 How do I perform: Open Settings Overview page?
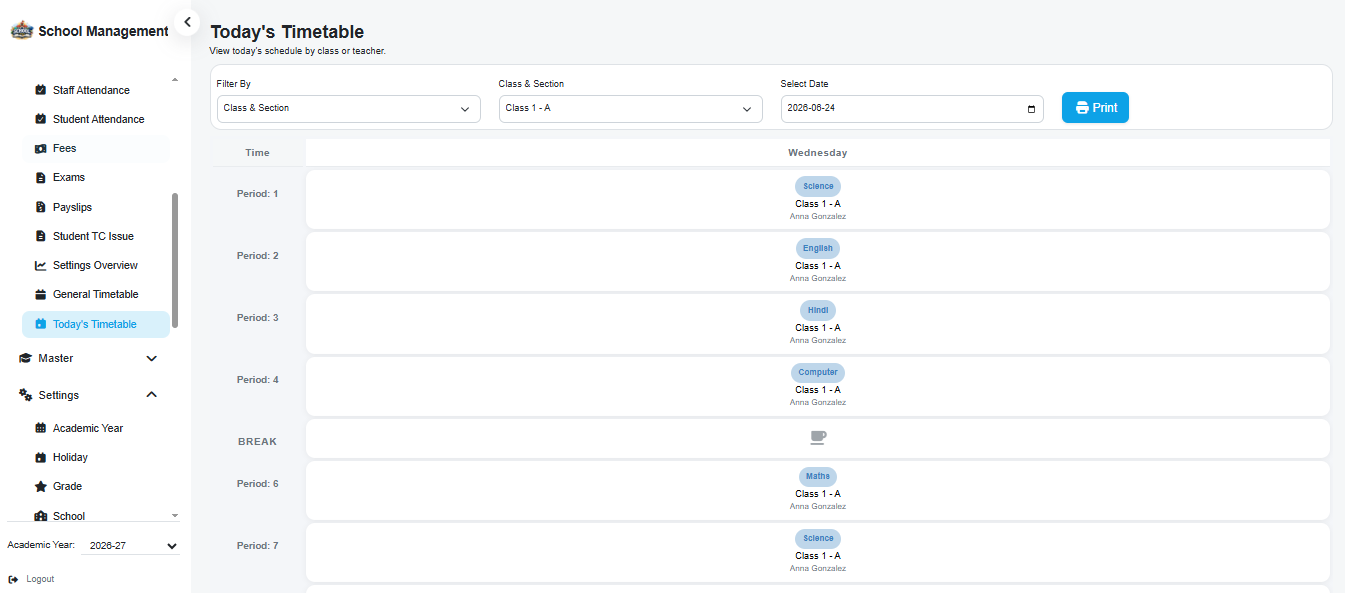tap(96, 265)
